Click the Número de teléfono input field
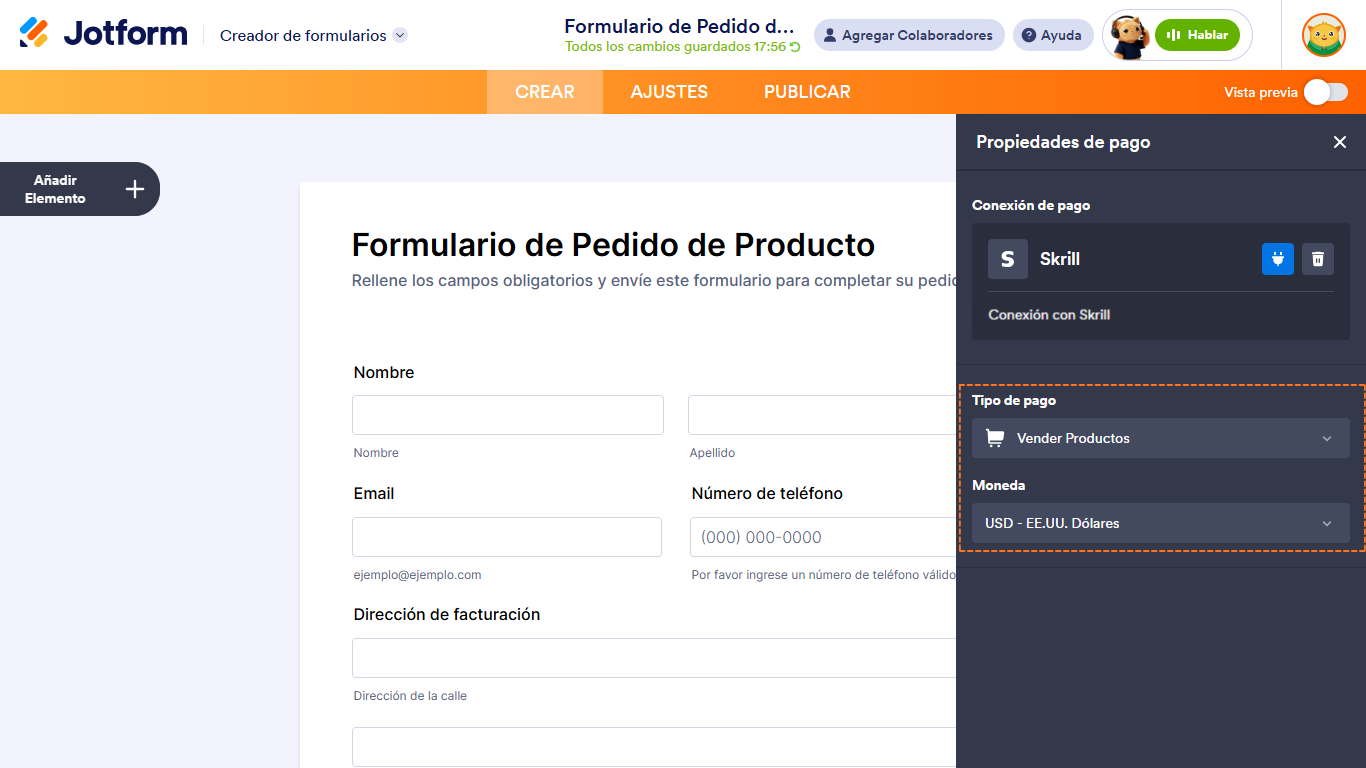Image resolution: width=1366 pixels, height=768 pixels. 823,537
